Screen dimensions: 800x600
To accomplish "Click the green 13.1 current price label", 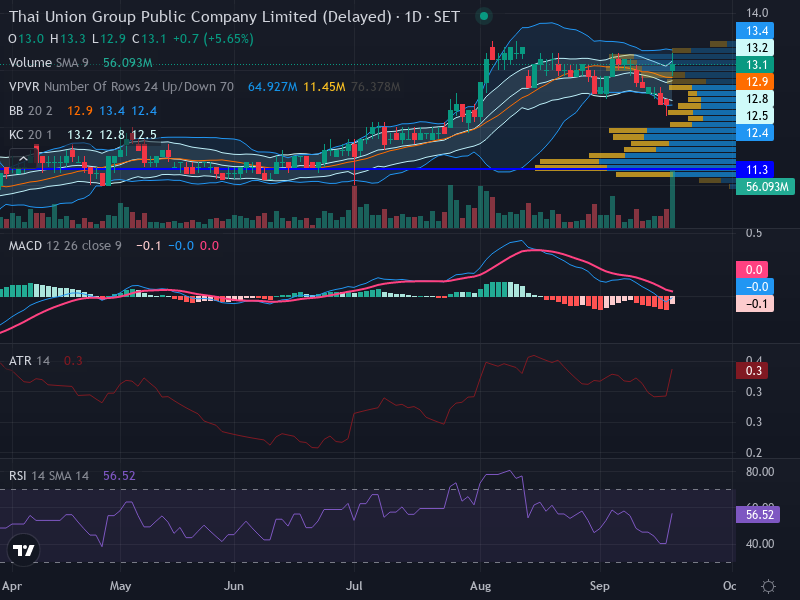I will coord(755,65).
